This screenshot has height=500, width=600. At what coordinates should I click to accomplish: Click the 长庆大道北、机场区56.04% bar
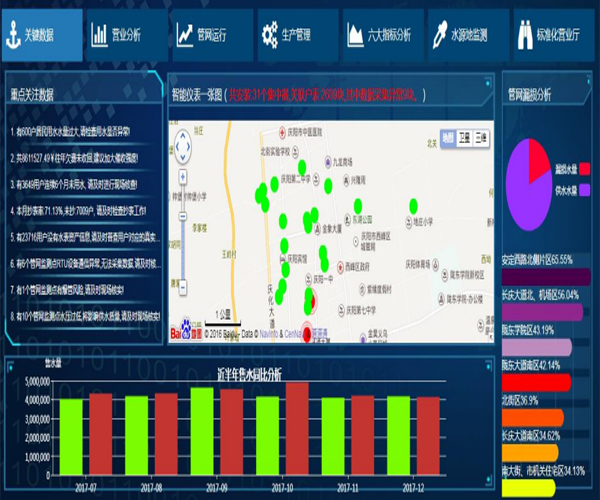point(543,312)
